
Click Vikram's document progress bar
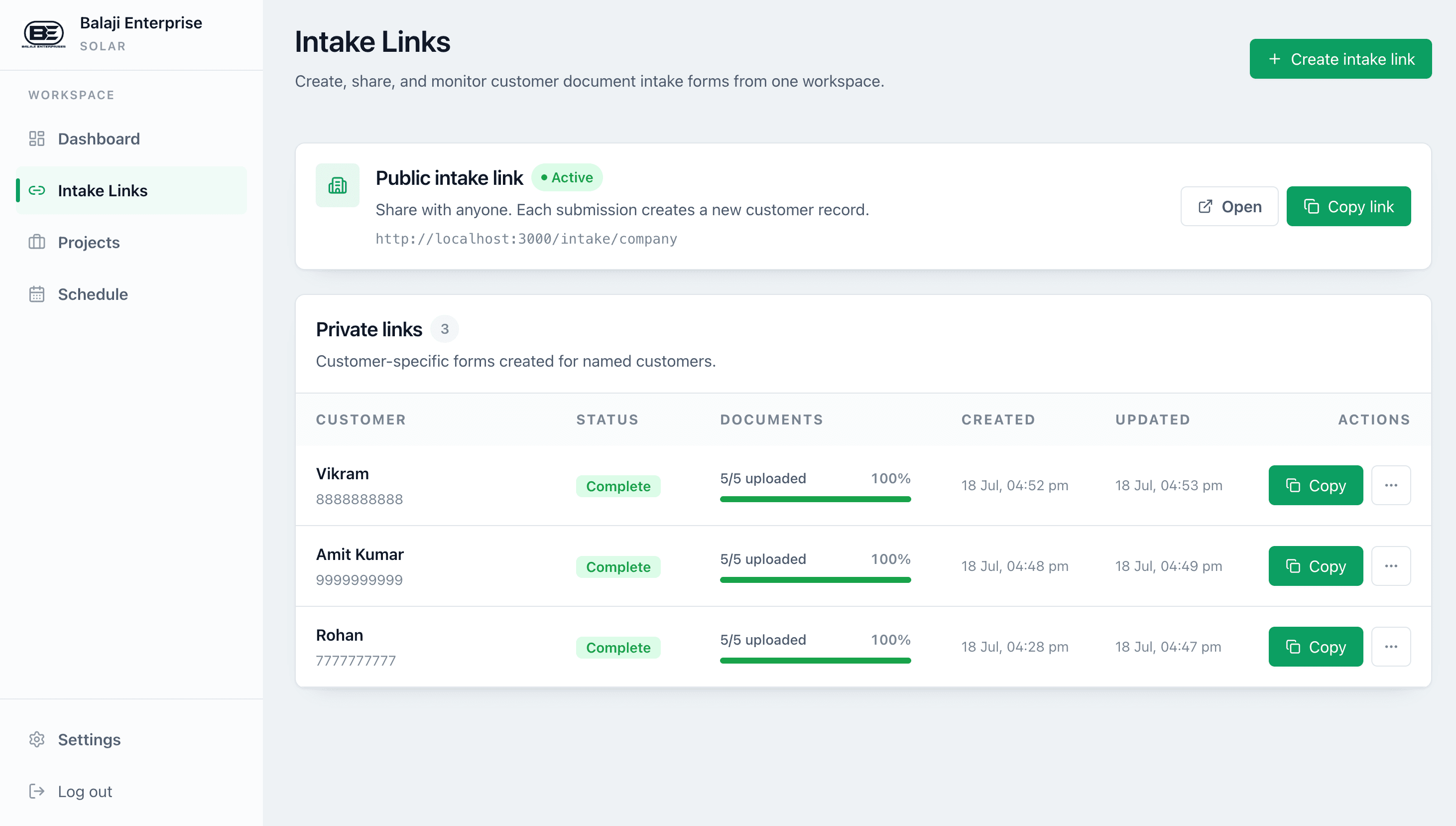(815, 499)
